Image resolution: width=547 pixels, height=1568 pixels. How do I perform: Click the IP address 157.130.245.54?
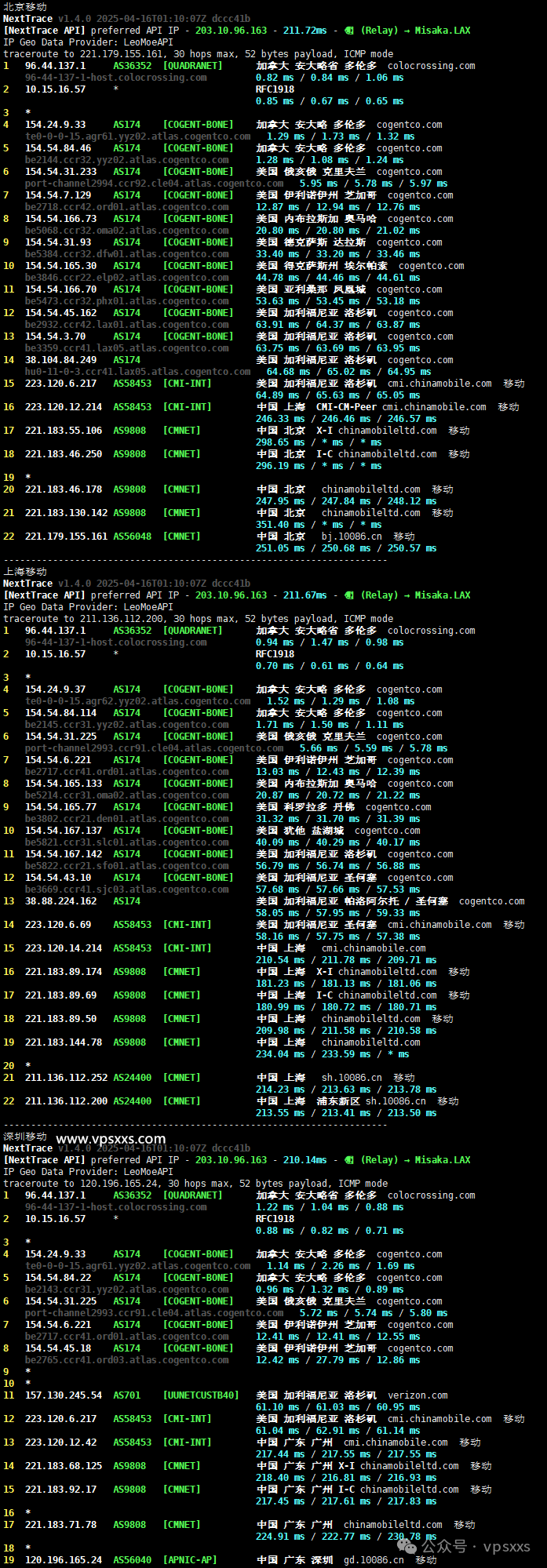64,1395
